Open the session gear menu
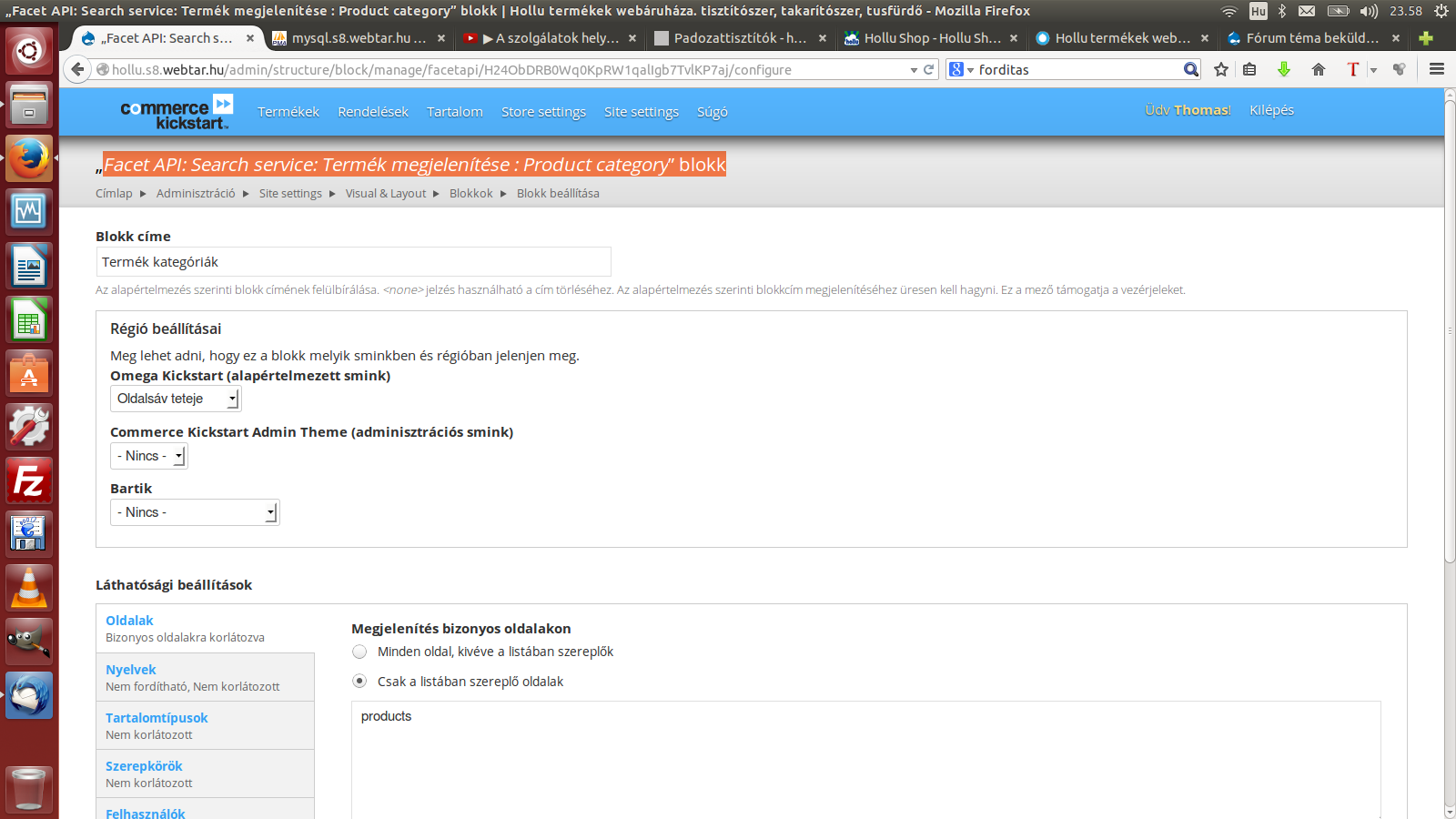 [x=1441, y=11]
